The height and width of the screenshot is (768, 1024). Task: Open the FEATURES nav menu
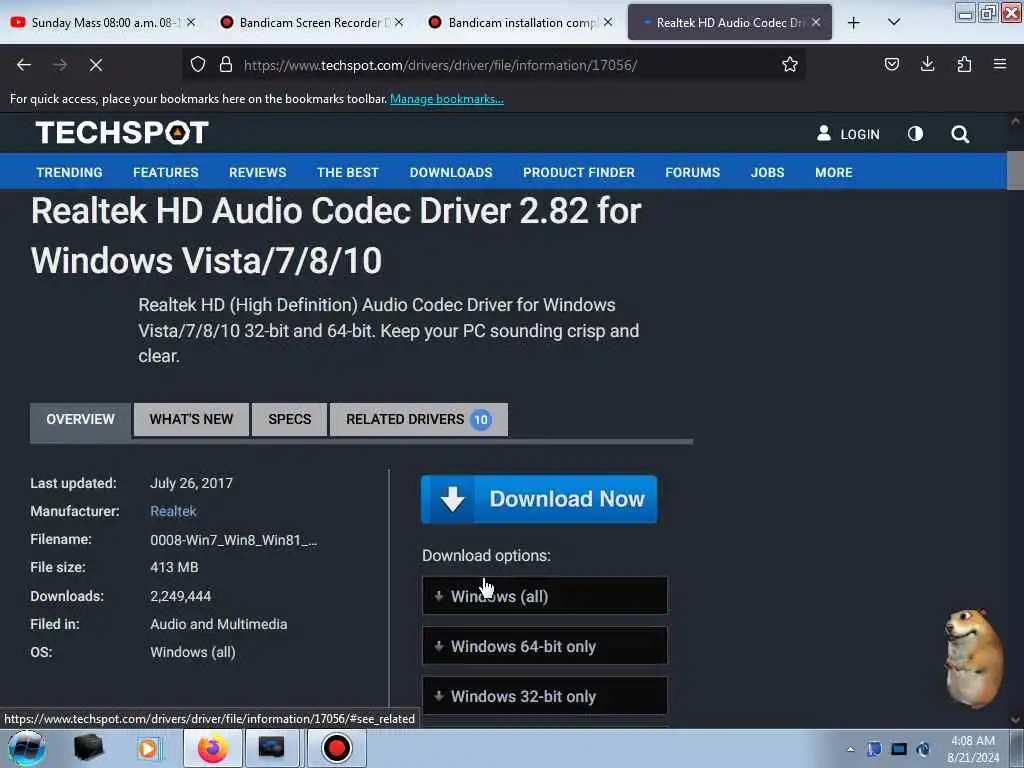166,172
